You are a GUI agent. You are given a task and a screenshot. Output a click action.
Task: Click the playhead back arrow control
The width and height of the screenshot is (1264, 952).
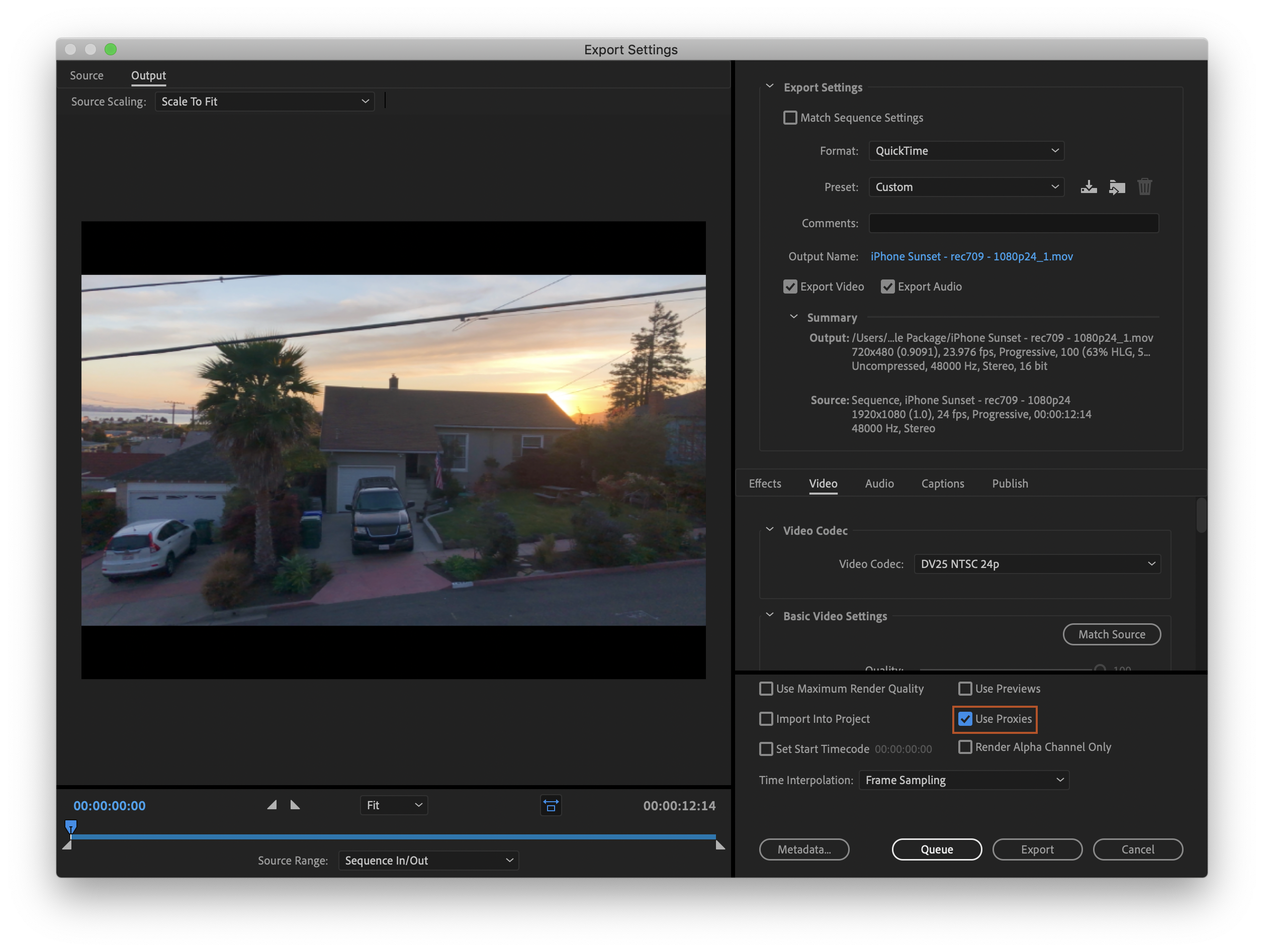tap(272, 805)
